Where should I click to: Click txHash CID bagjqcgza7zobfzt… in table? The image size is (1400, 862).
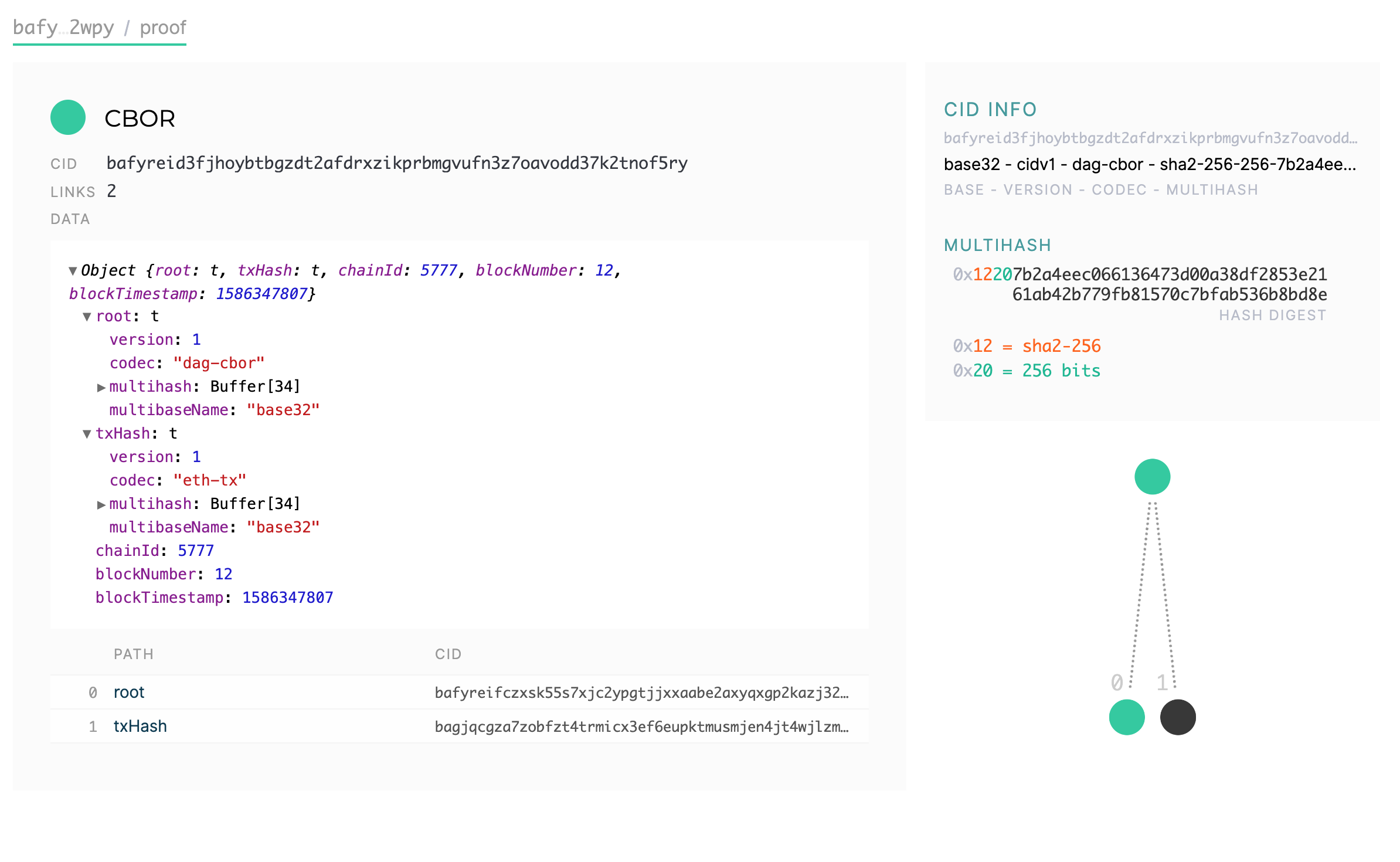pyautogui.click(x=641, y=727)
